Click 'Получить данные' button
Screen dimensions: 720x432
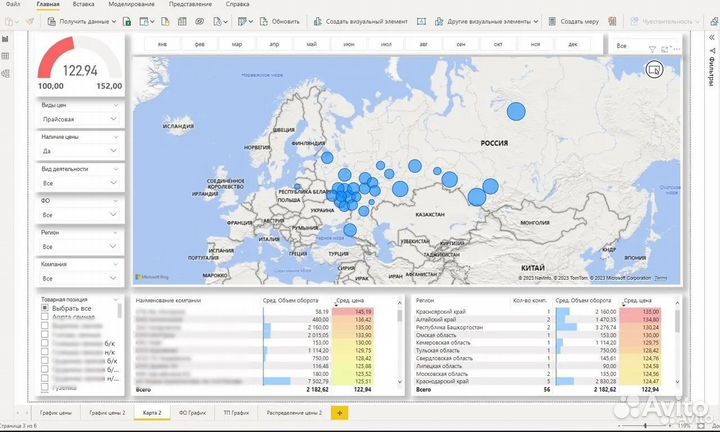click(82, 22)
